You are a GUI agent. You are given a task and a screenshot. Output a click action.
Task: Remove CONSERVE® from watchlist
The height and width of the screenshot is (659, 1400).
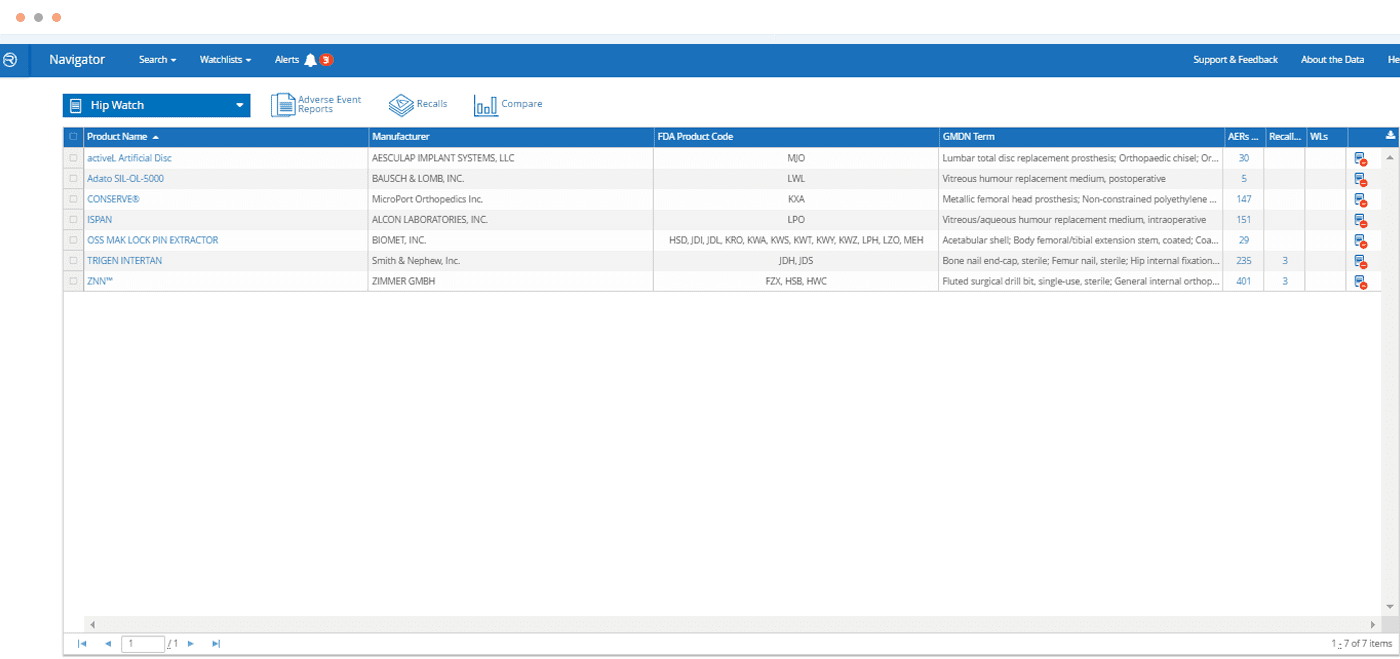click(x=1361, y=200)
